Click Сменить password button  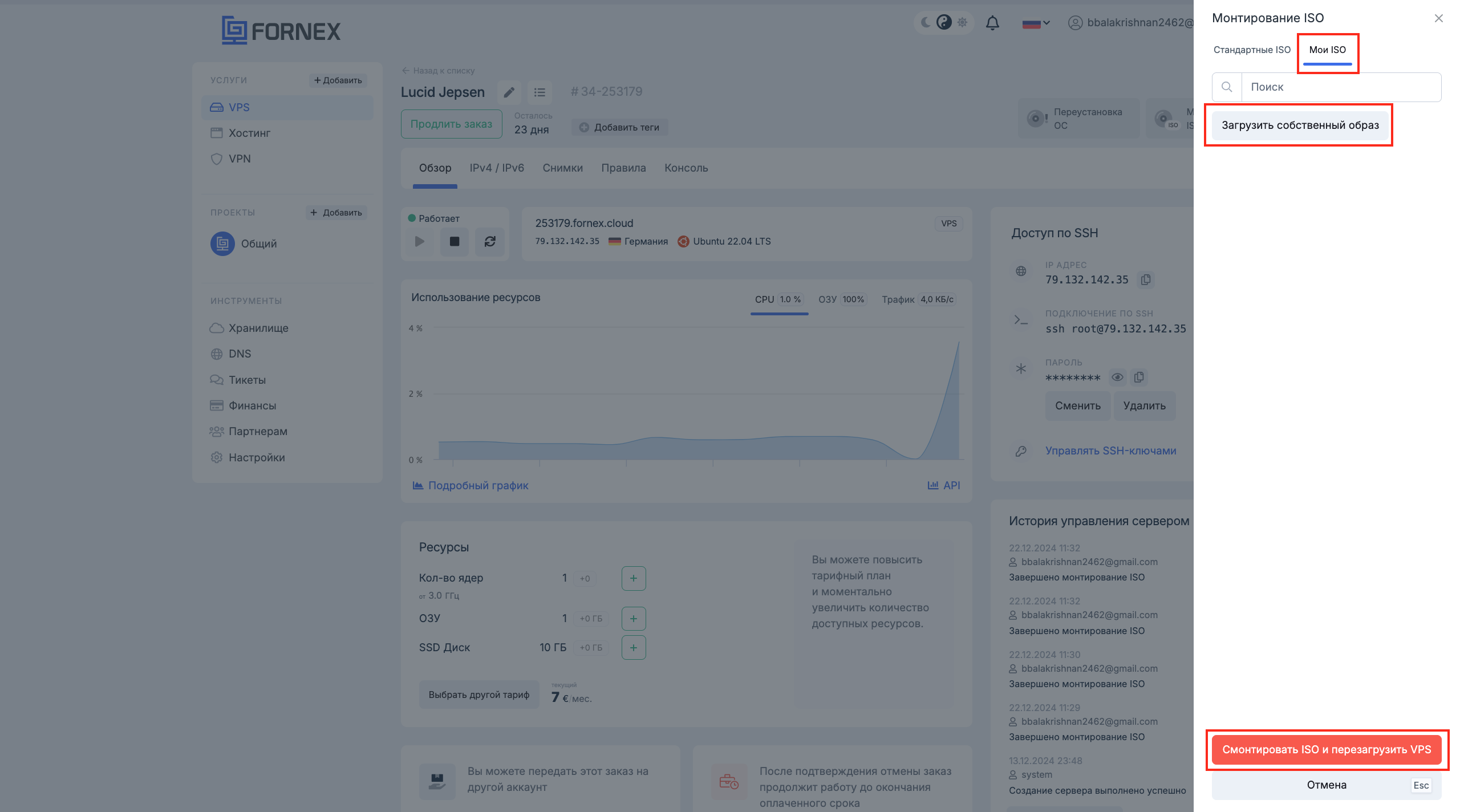coord(1077,405)
